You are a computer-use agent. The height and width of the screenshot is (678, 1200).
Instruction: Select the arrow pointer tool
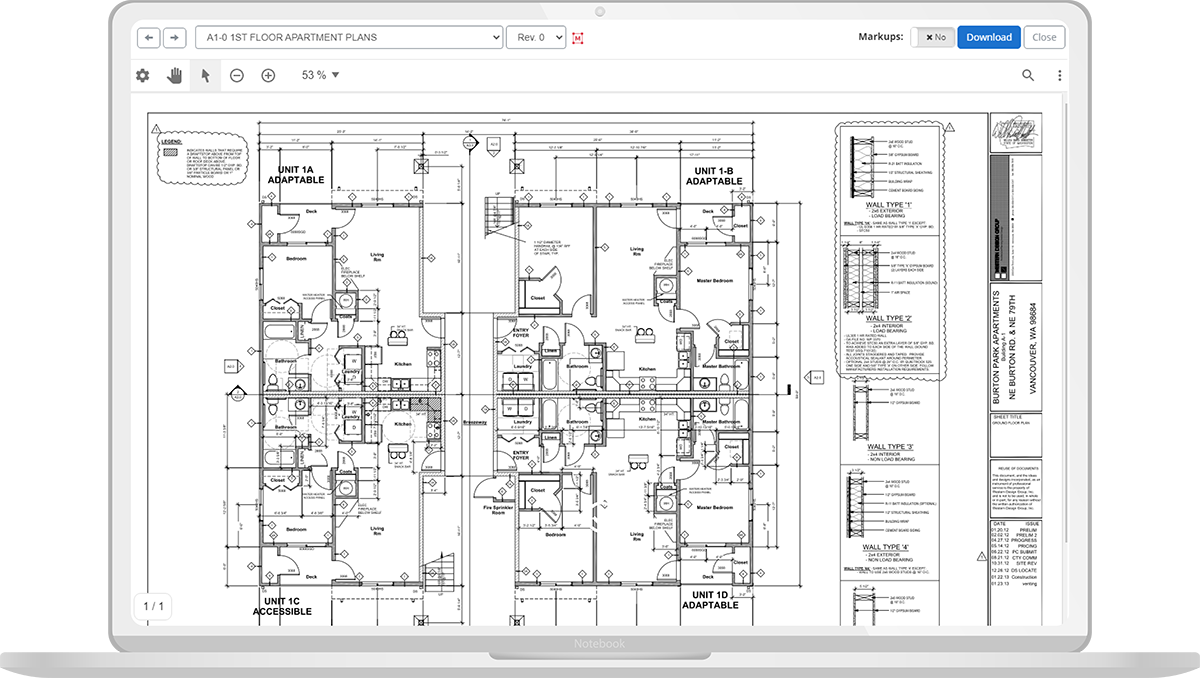(x=205, y=75)
